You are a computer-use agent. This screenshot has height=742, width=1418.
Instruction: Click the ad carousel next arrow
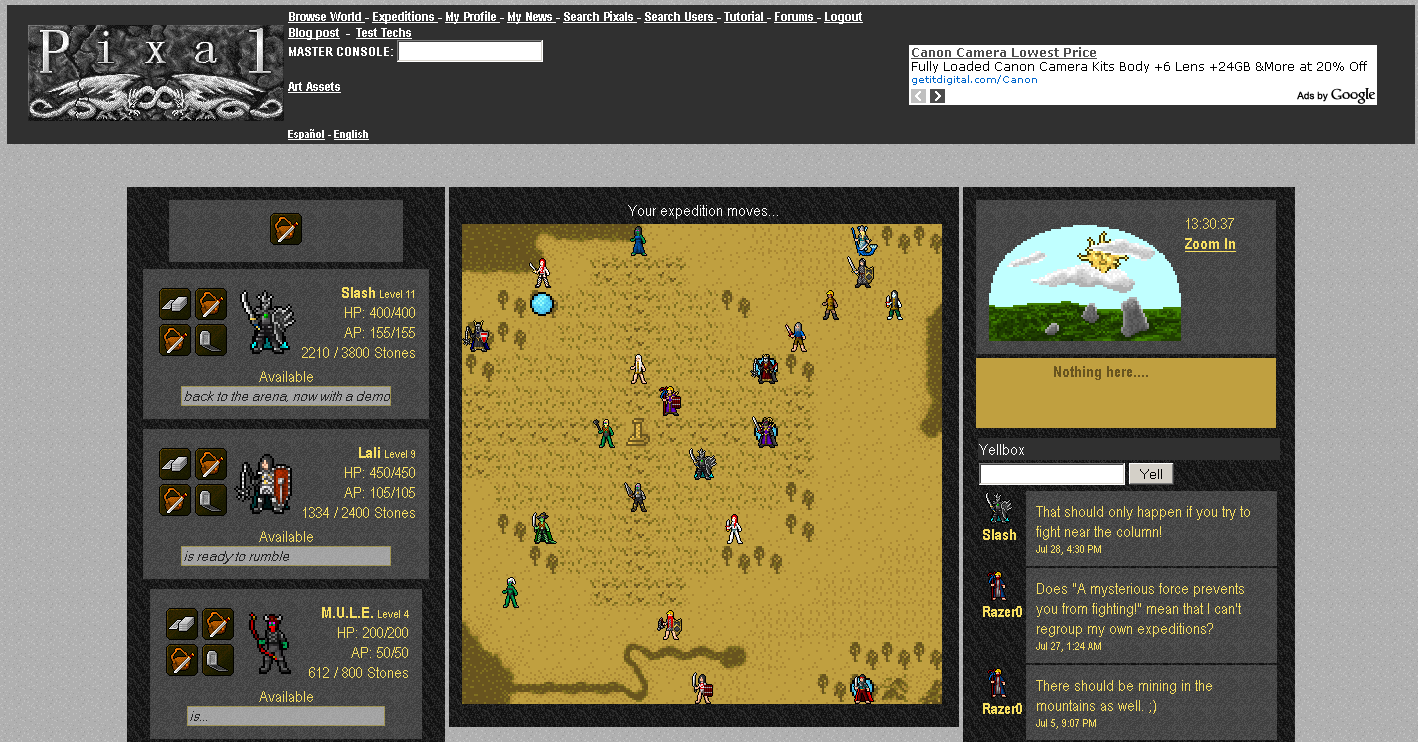pos(937,95)
